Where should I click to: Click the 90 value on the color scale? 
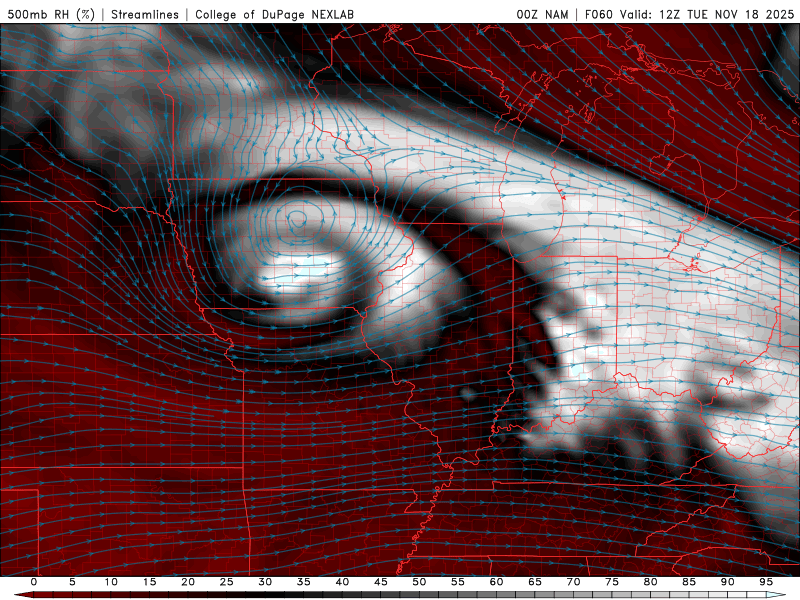[x=727, y=582]
